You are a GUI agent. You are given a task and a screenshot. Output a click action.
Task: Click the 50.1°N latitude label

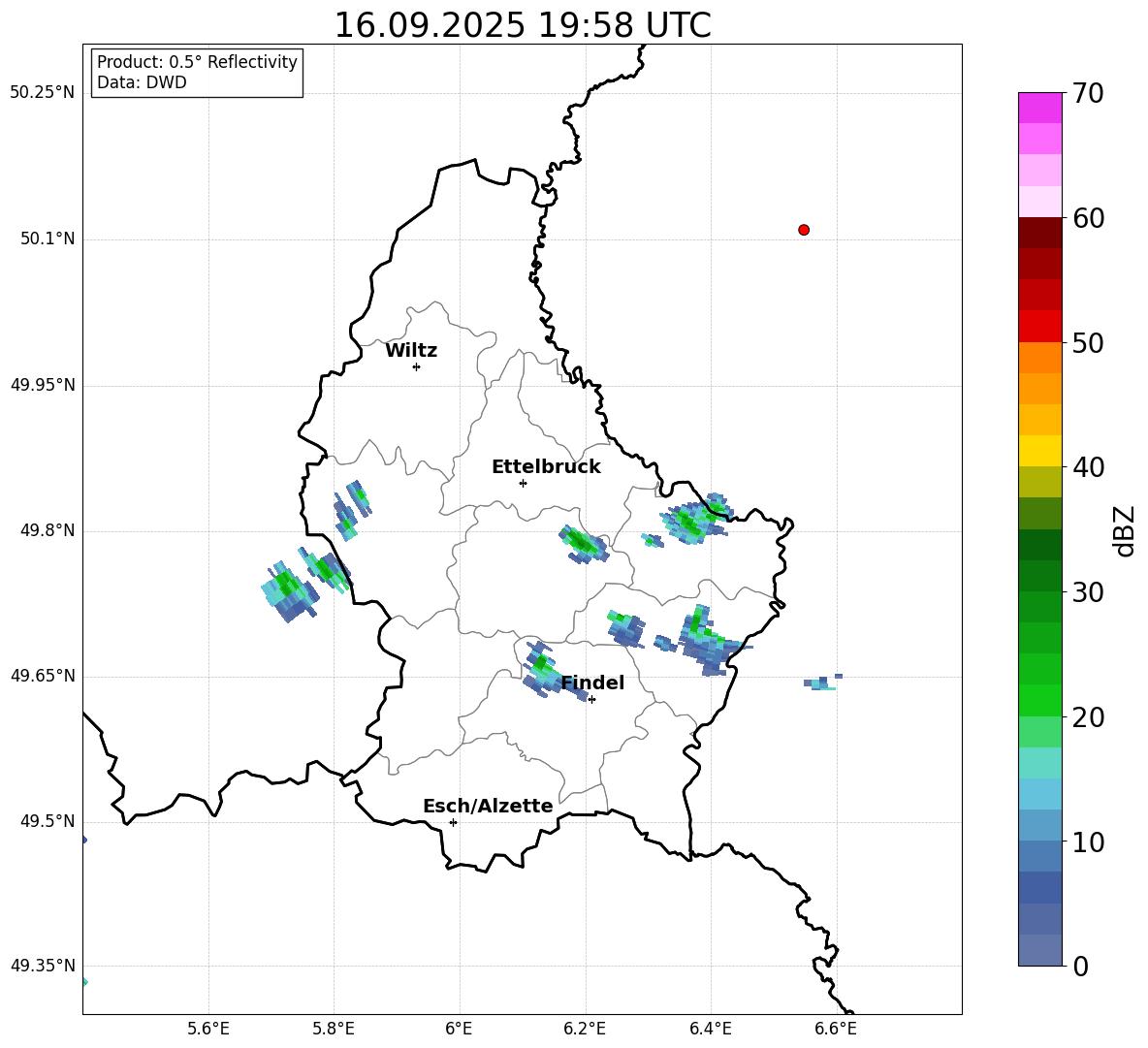click(x=48, y=239)
